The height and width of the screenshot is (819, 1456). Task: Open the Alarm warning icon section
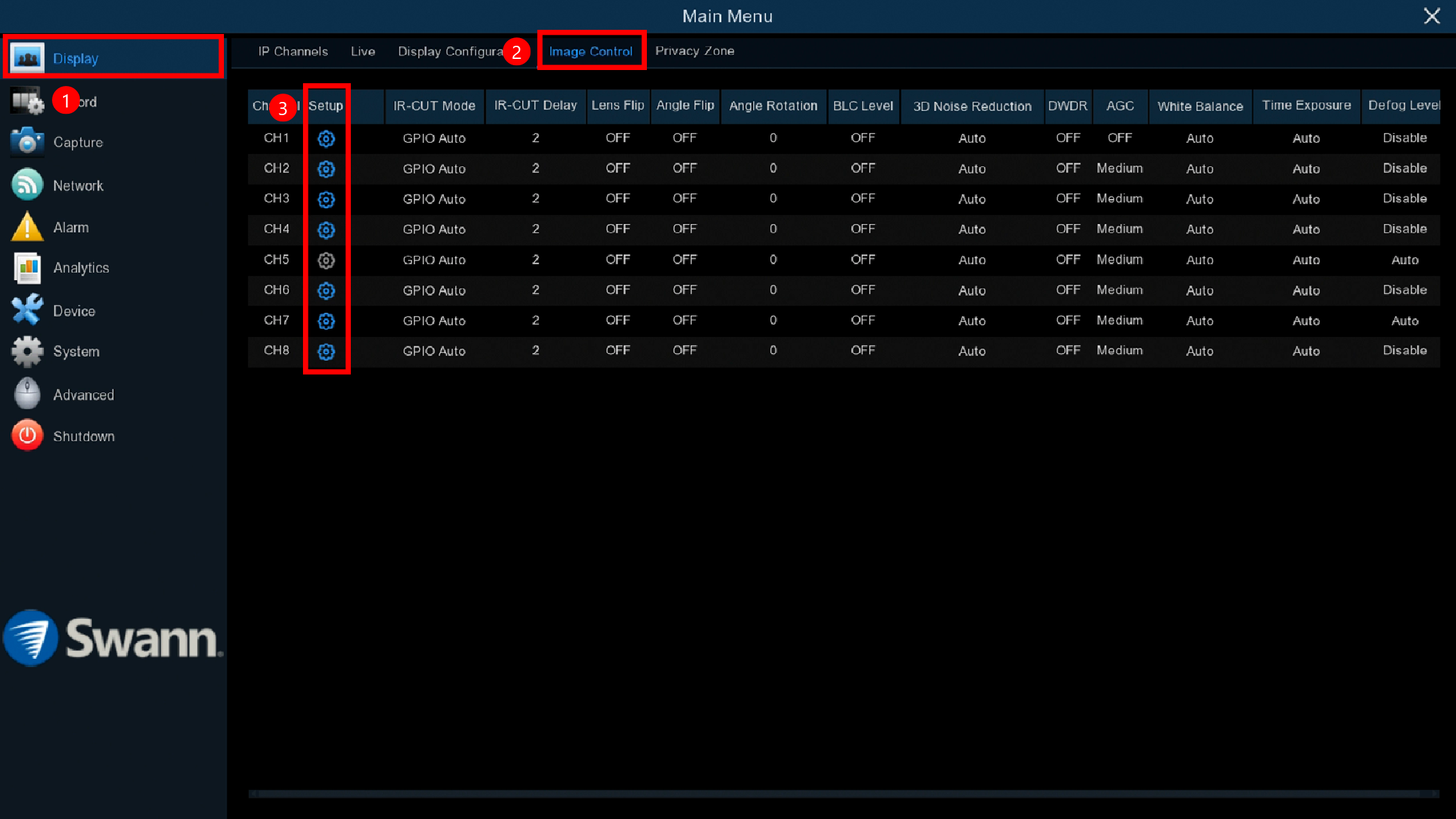click(27, 227)
